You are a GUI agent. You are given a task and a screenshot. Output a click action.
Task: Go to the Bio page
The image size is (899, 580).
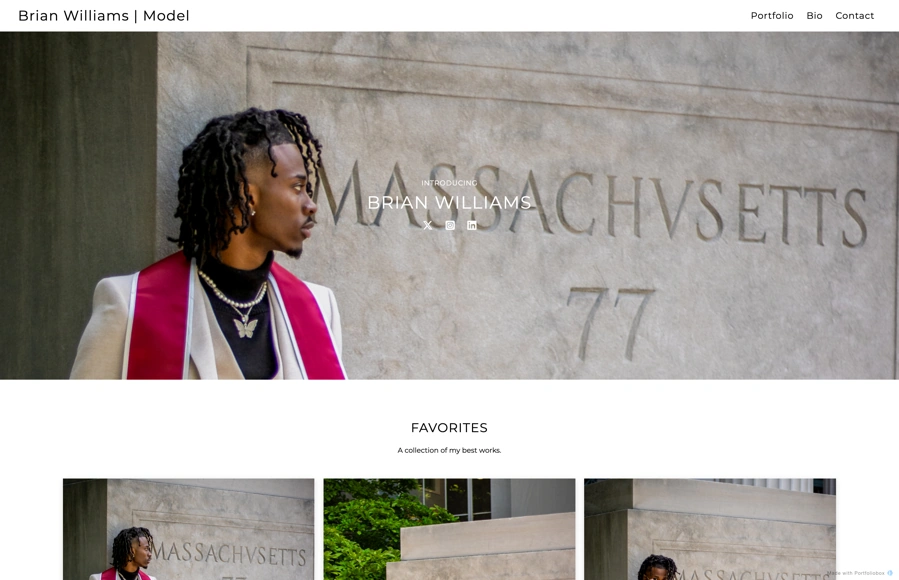(814, 15)
